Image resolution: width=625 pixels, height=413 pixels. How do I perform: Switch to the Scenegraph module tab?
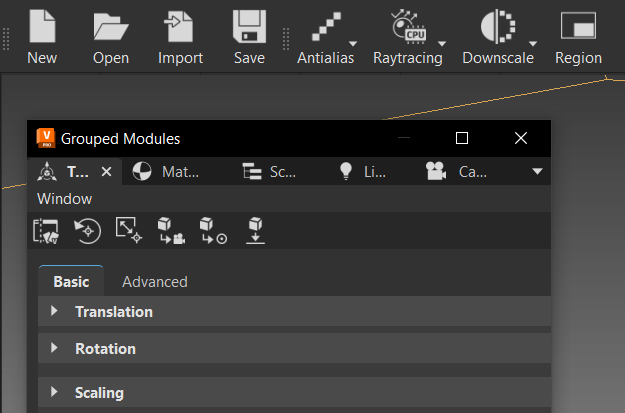click(270, 172)
